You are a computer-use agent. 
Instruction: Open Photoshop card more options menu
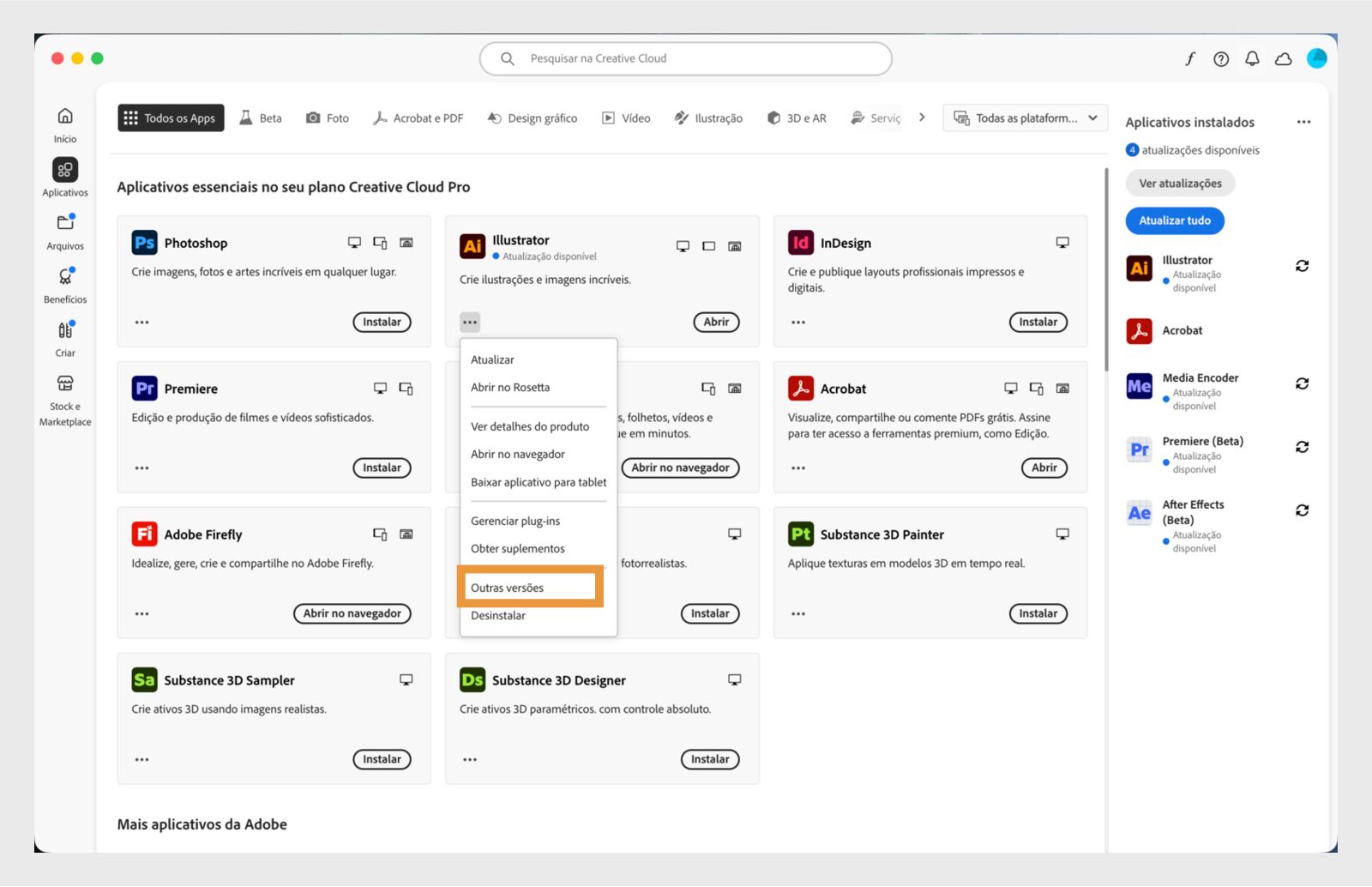point(141,323)
